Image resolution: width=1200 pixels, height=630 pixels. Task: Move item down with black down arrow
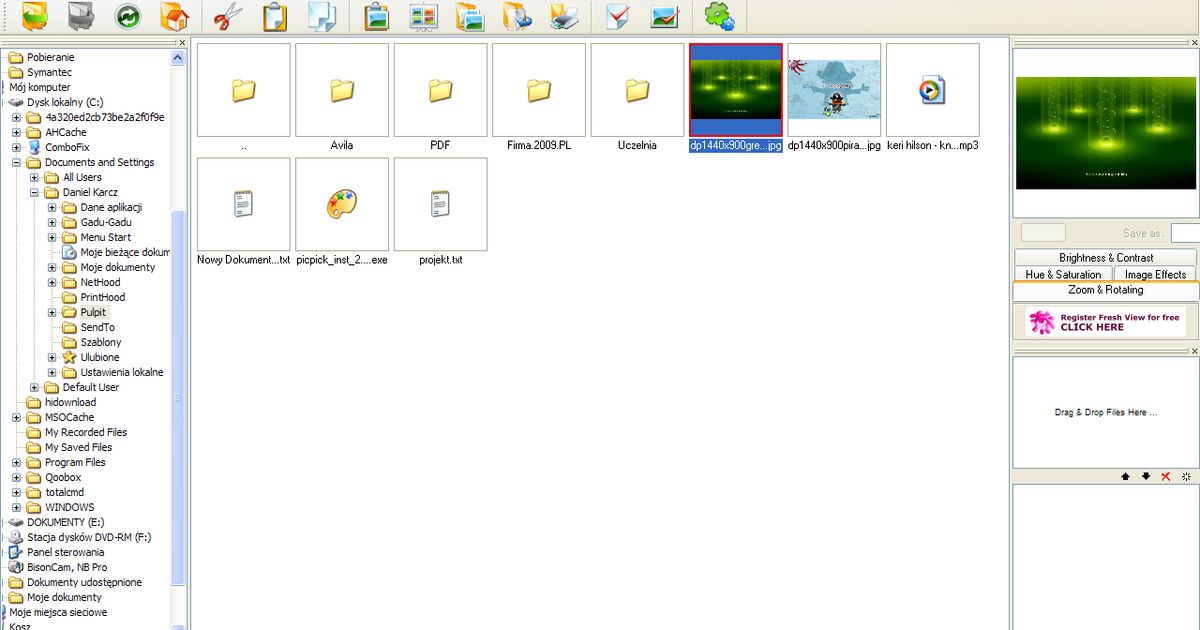(x=1146, y=477)
